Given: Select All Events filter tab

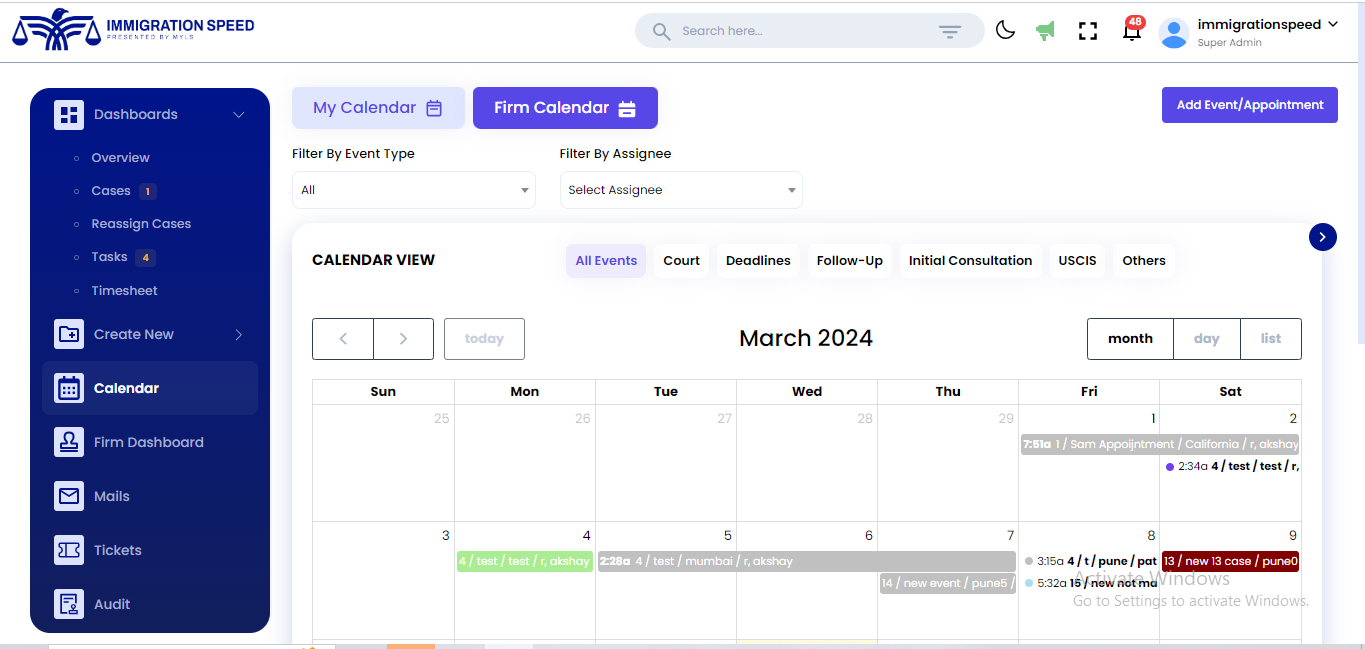Looking at the screenshot, I should (606, 261).
